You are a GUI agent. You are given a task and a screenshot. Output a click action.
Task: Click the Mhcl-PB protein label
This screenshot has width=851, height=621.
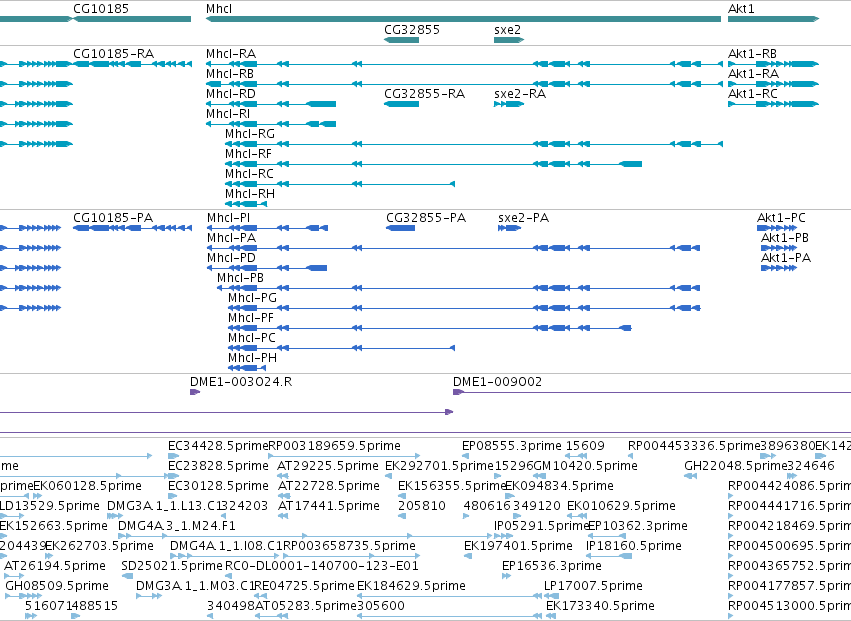click(240, 278)
